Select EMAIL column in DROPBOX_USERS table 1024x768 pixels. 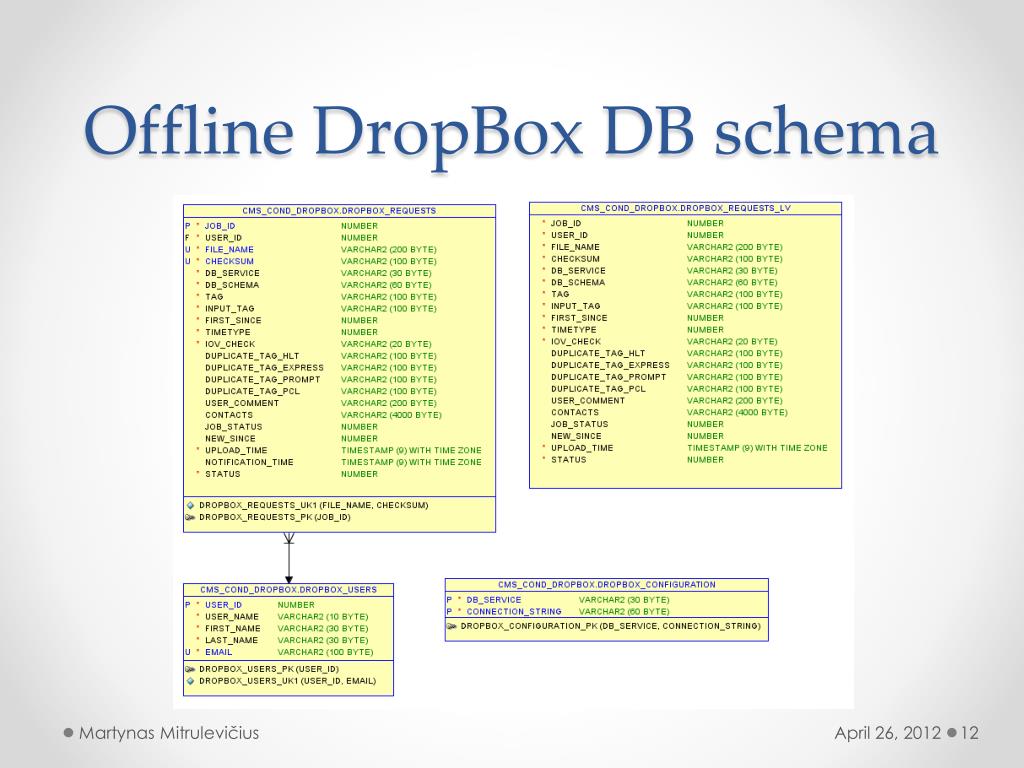[218, 652]
